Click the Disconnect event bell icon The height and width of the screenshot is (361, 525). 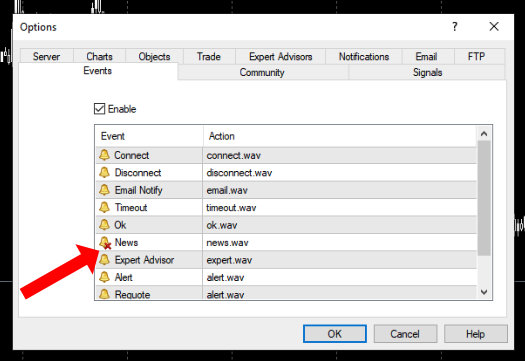point(104,172)
